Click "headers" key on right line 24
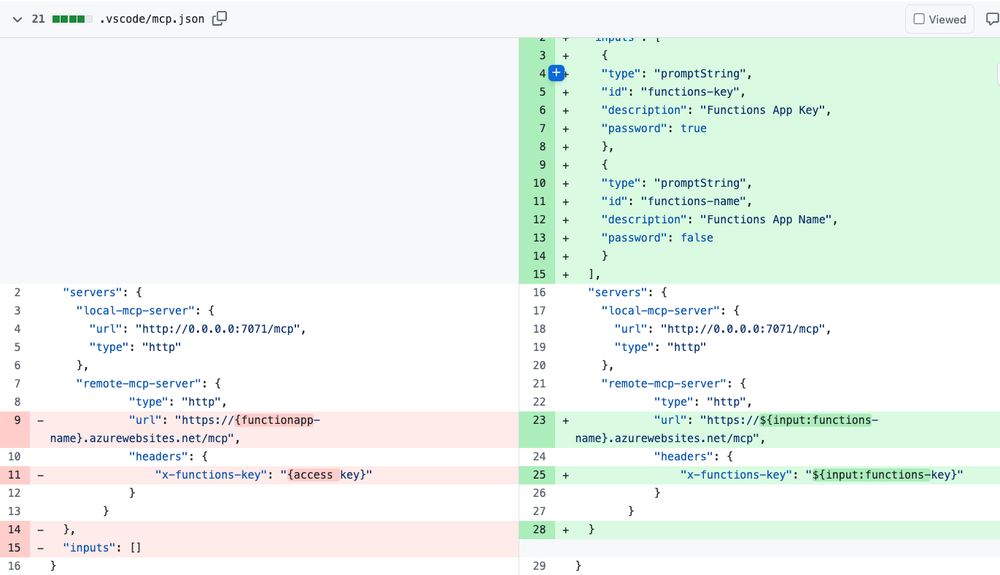 pyautogui.click(x=684, y=456)
